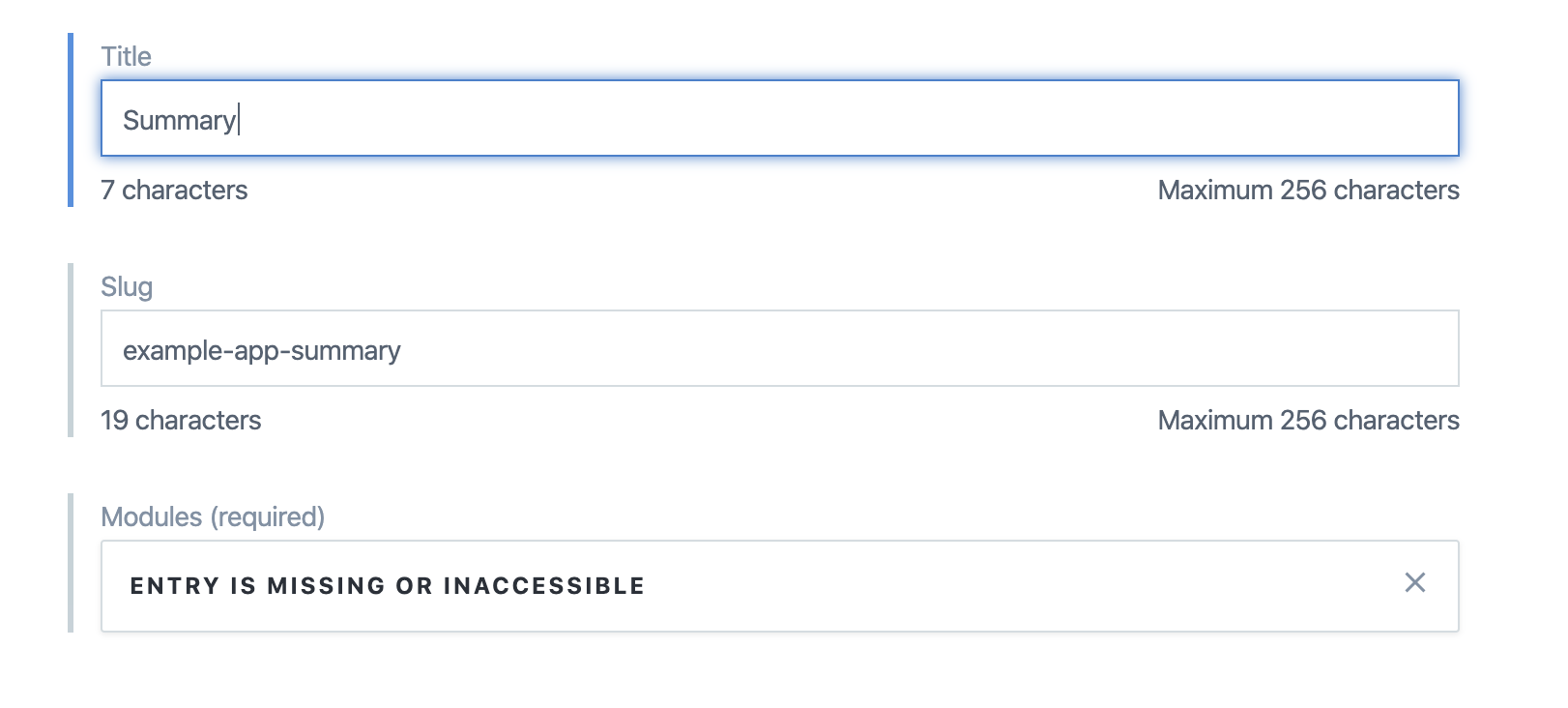
Task: Click the "Title" field label
Action: pyautogui.click(x=127, y=57)
